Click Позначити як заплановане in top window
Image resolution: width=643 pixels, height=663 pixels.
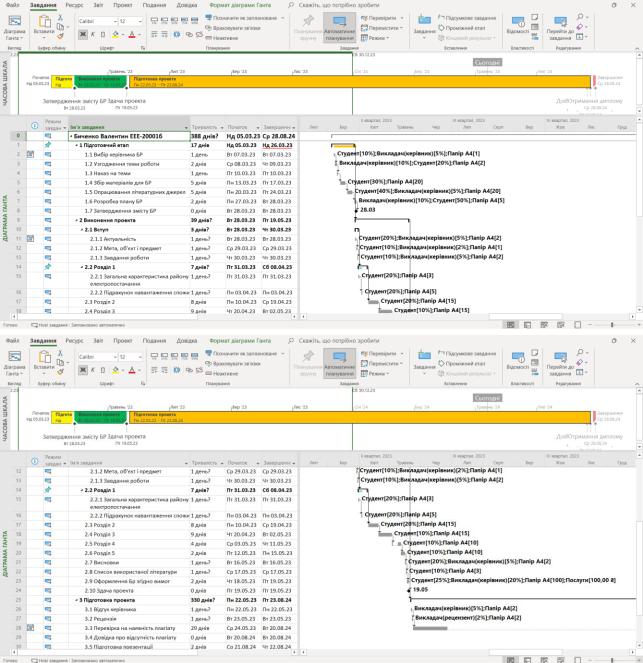pos(241,18)
